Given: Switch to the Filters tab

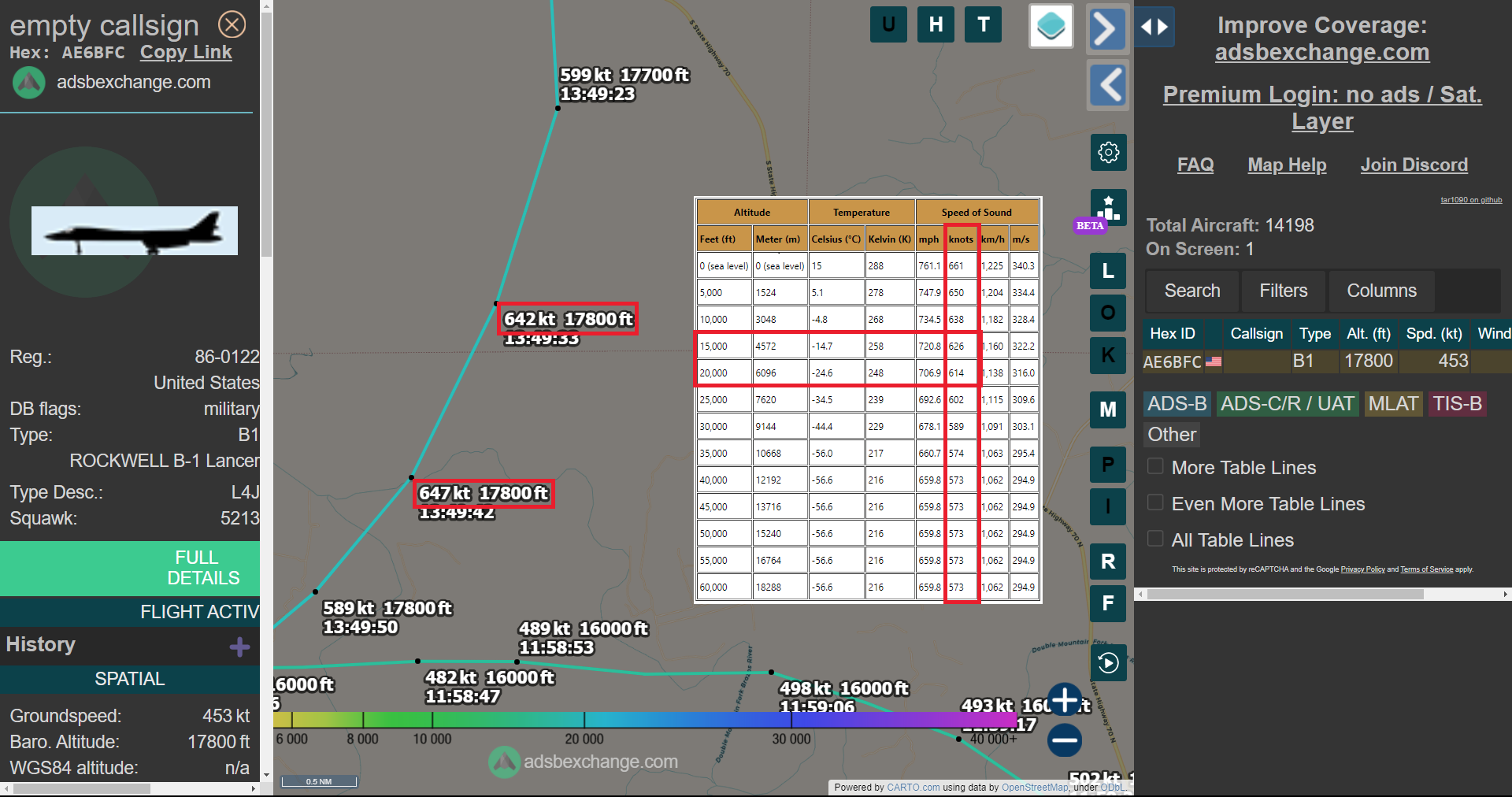Looking at the screenshot, I should [x=1283, y=291].
